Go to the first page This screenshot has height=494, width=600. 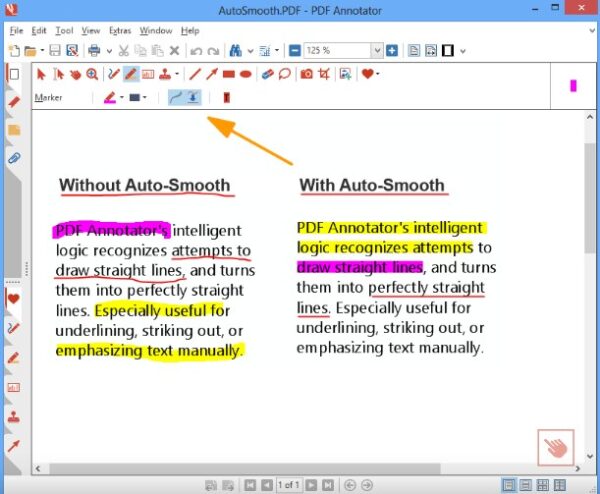250,485
